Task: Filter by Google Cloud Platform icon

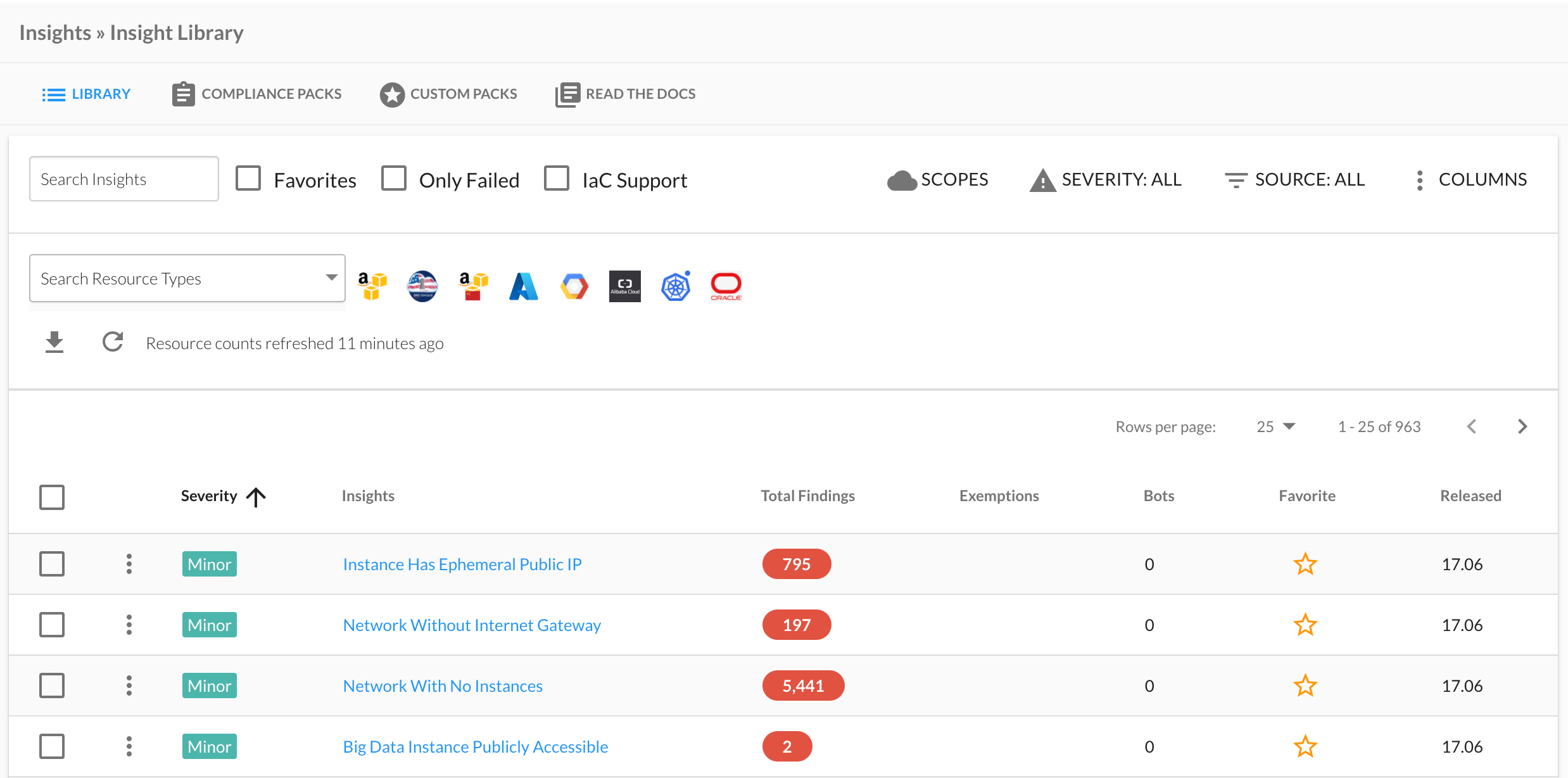Action: (574, 286)
